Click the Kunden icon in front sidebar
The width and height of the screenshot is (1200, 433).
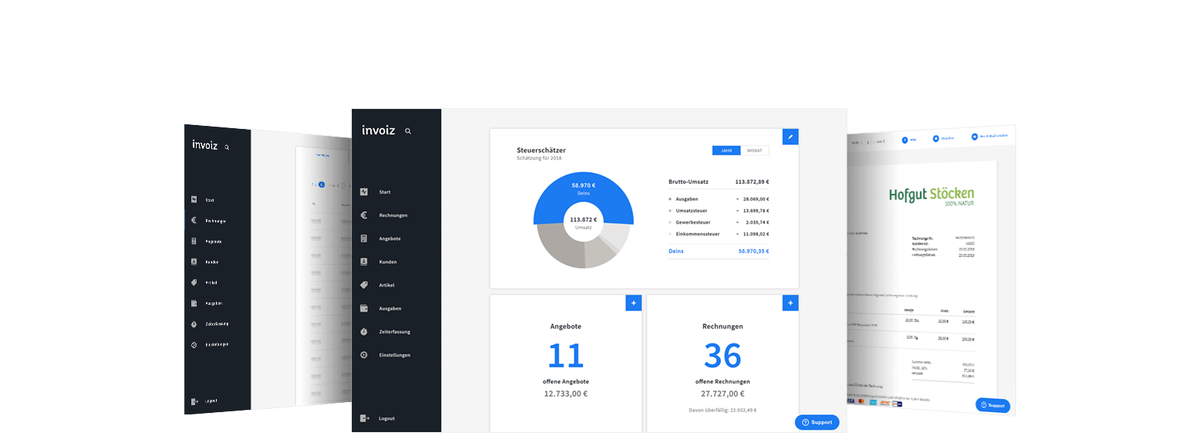pos(365,261)
